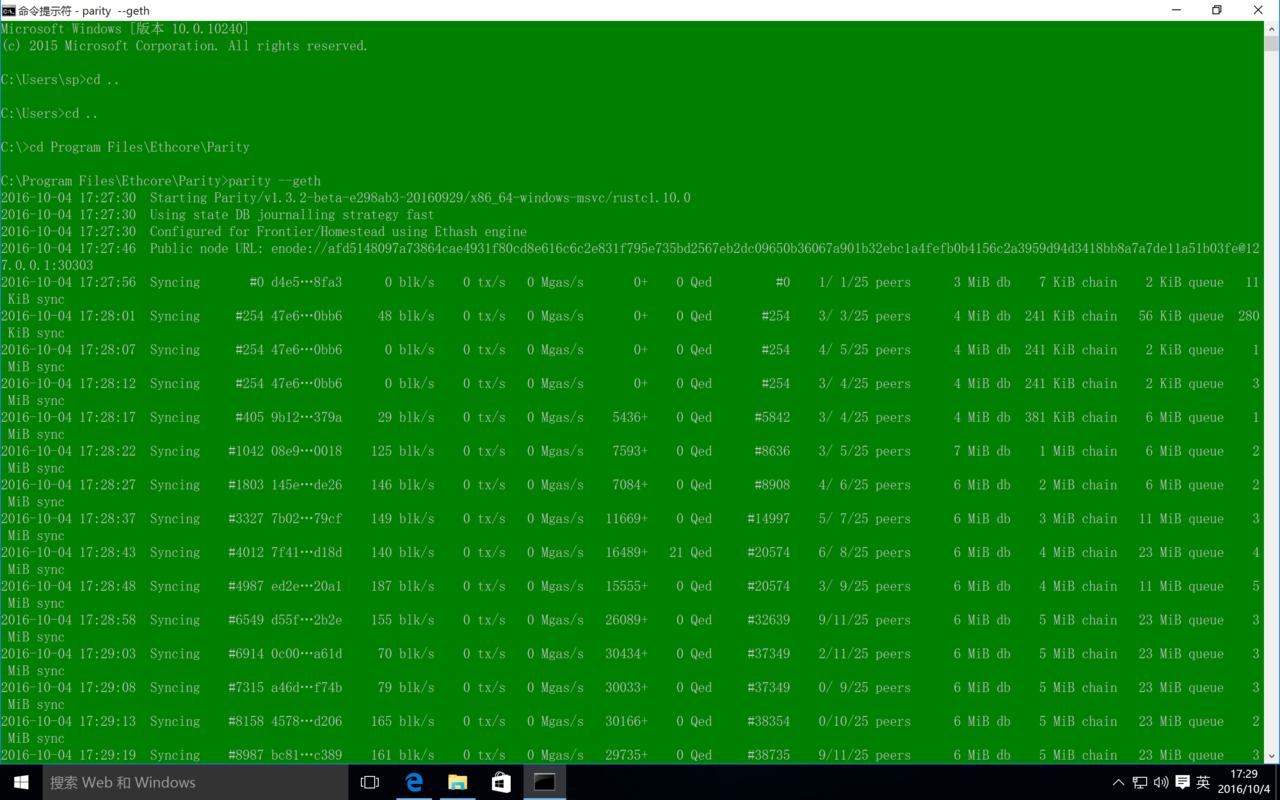The image size is (1280, 800).
Task: Click the 'cd Program Files\Ethcore\Parity' command text
Action: (139, 147)
